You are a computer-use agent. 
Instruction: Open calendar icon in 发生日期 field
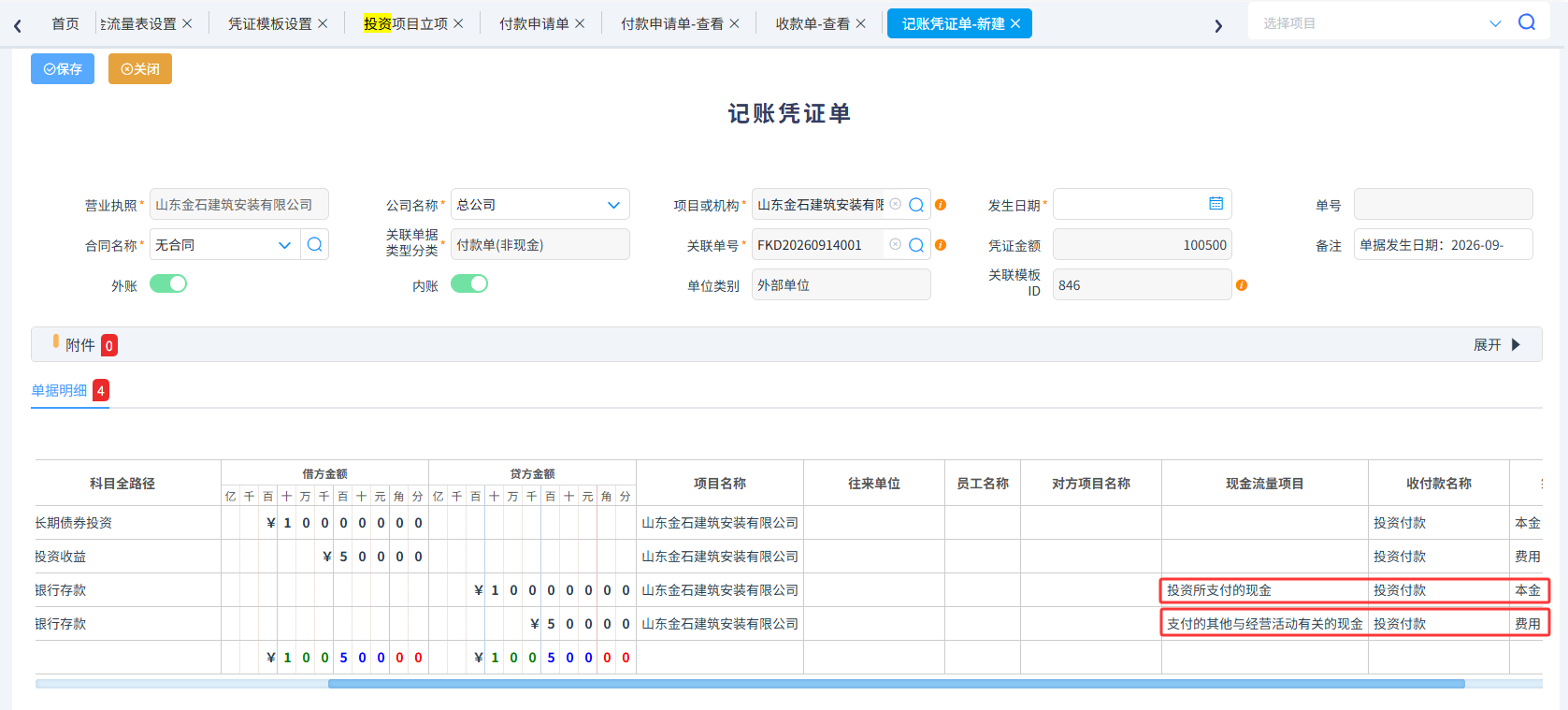(x=1216, y=203)
